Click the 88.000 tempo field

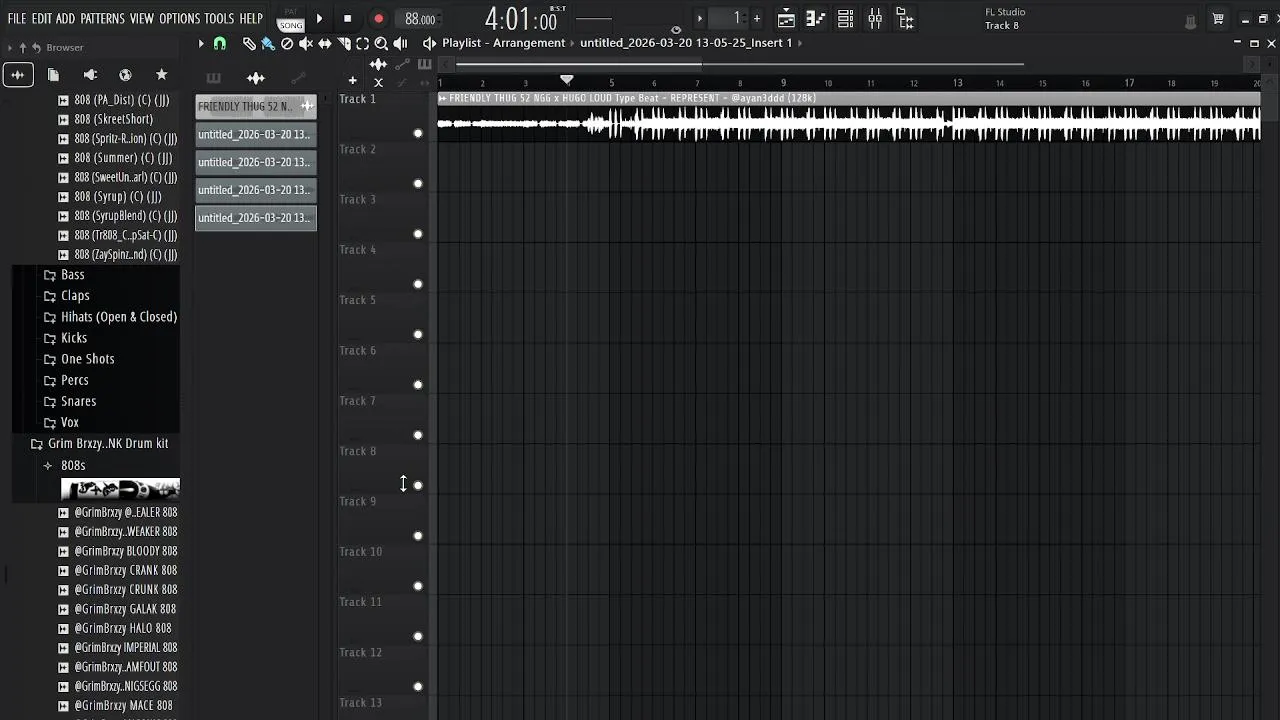(420, 19)
